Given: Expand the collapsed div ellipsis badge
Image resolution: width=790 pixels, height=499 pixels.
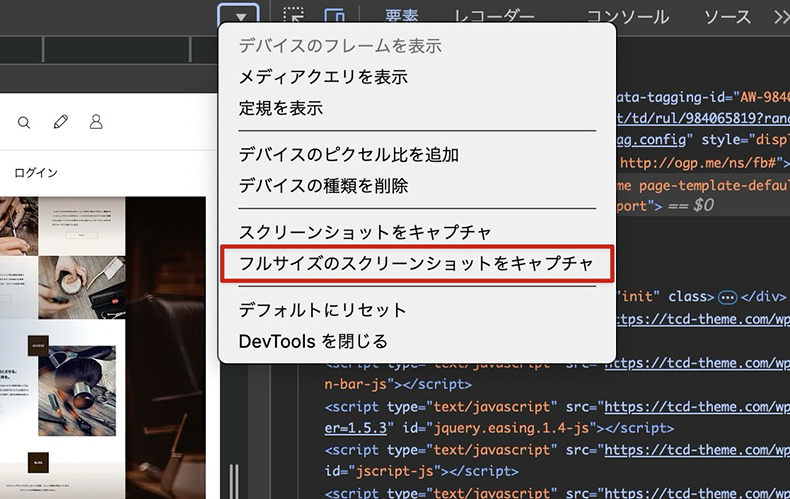Looking at the screenshot, I should pos(727,297).
